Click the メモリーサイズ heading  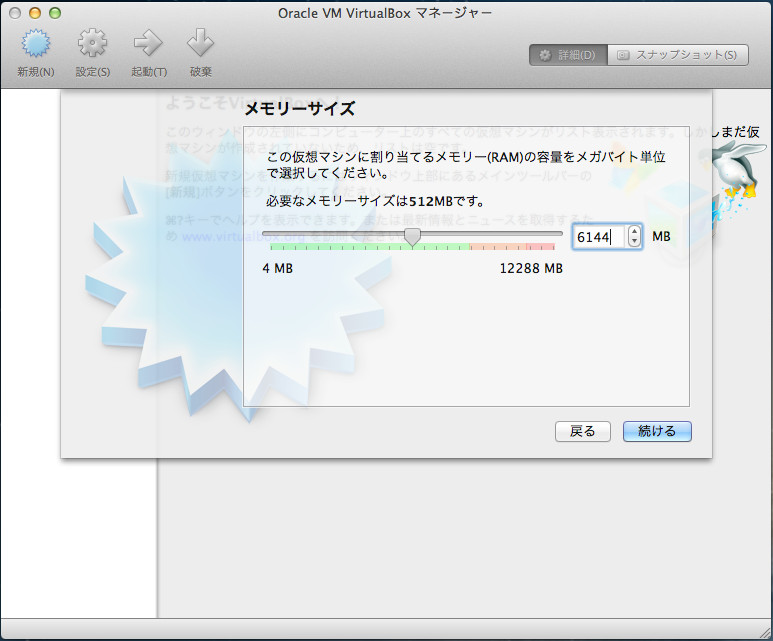pyautogui.click(x=300, y=108)
